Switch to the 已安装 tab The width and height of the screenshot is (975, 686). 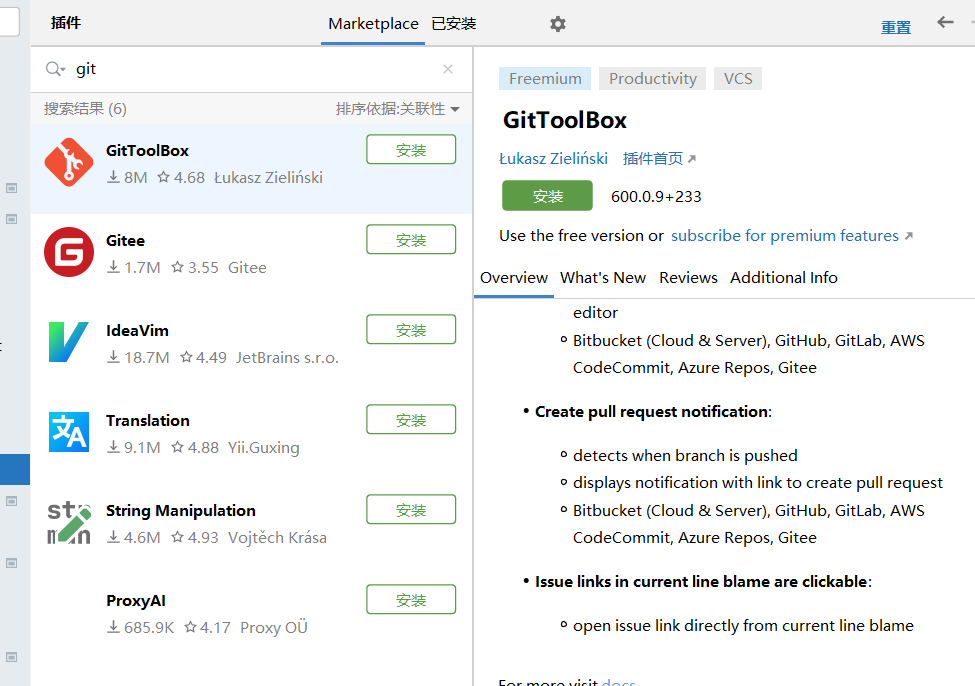click(454, 24)
